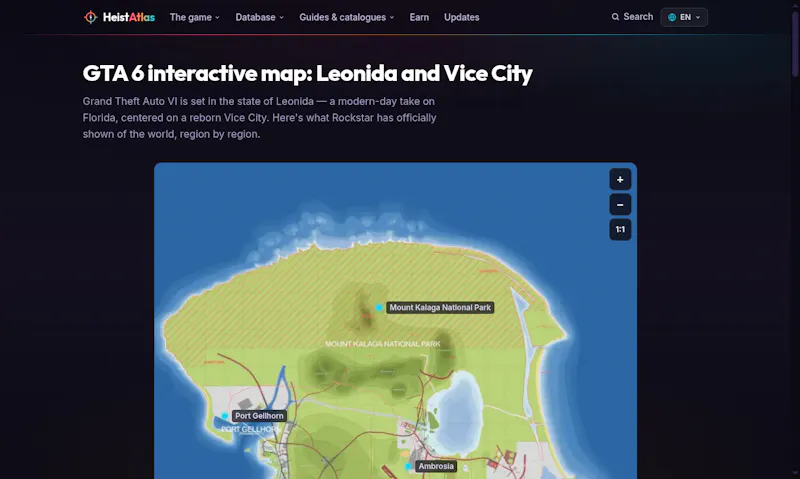Click the Port Gellhorn map label

click(x=259, y=416)
